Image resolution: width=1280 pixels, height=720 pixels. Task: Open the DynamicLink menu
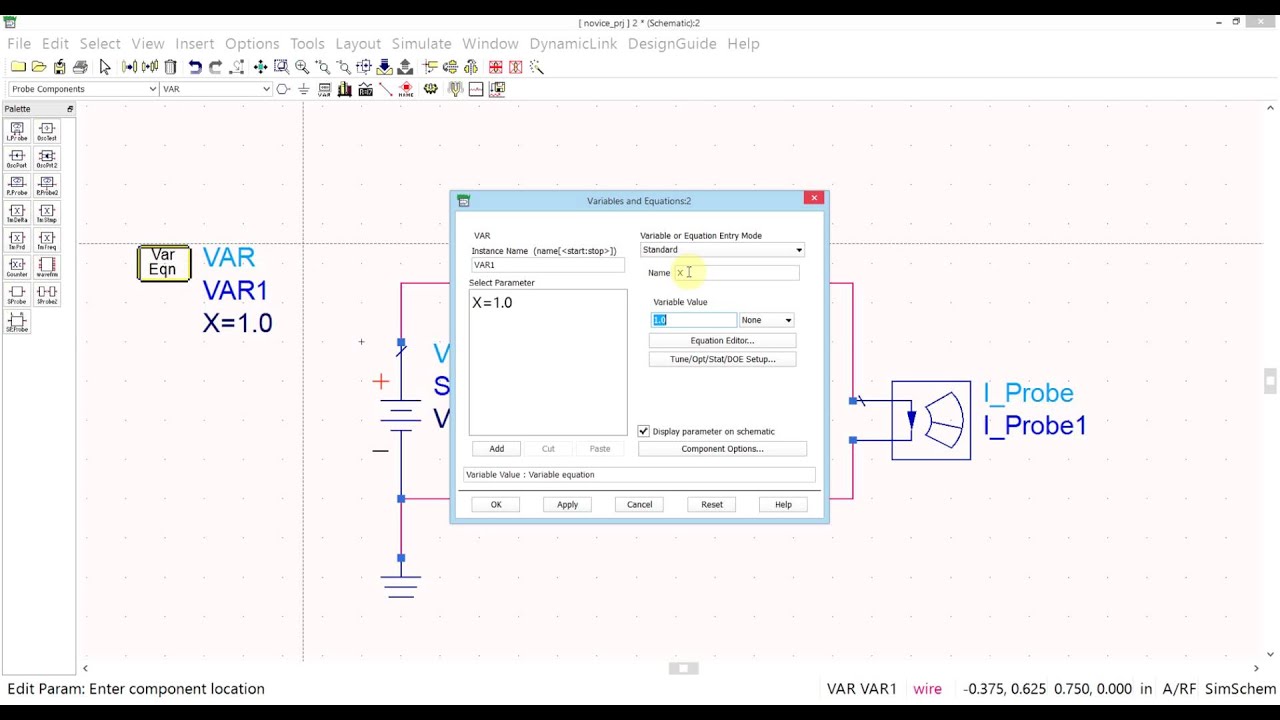pyautogui.click(x=573, y=44)
